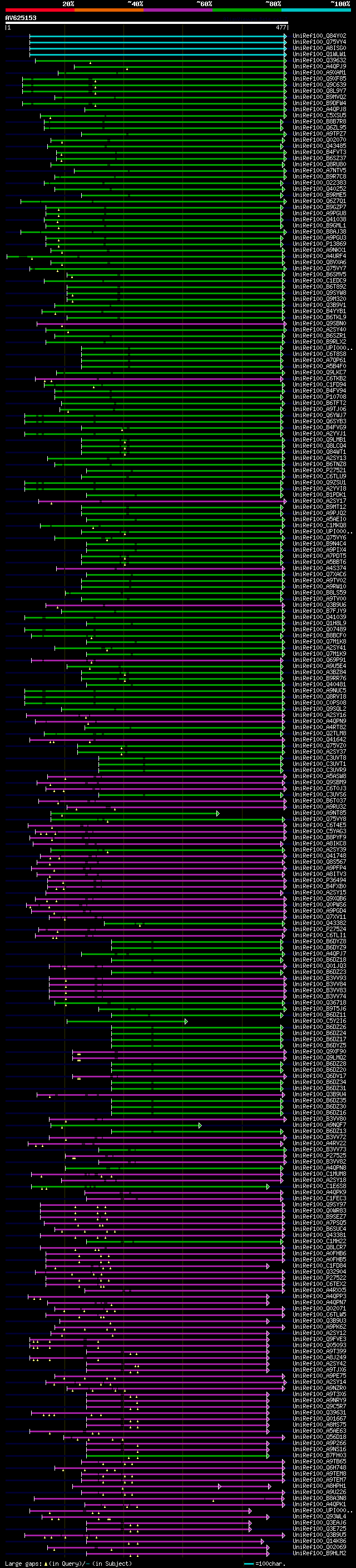The image size is (356, 1568).
Task: Select hit UniRef100_A4S374
Action: click(319, 568)
